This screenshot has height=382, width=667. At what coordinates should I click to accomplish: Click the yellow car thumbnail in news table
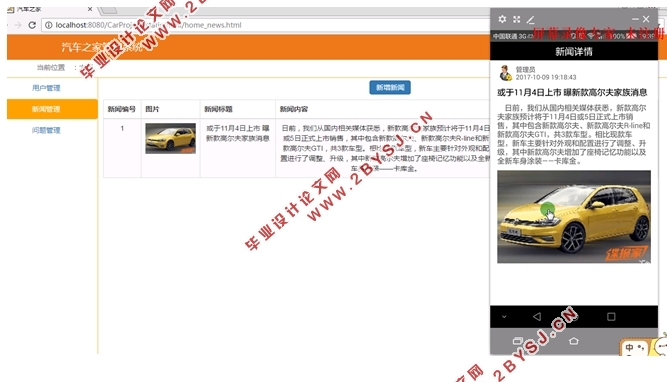coord(171,138)
